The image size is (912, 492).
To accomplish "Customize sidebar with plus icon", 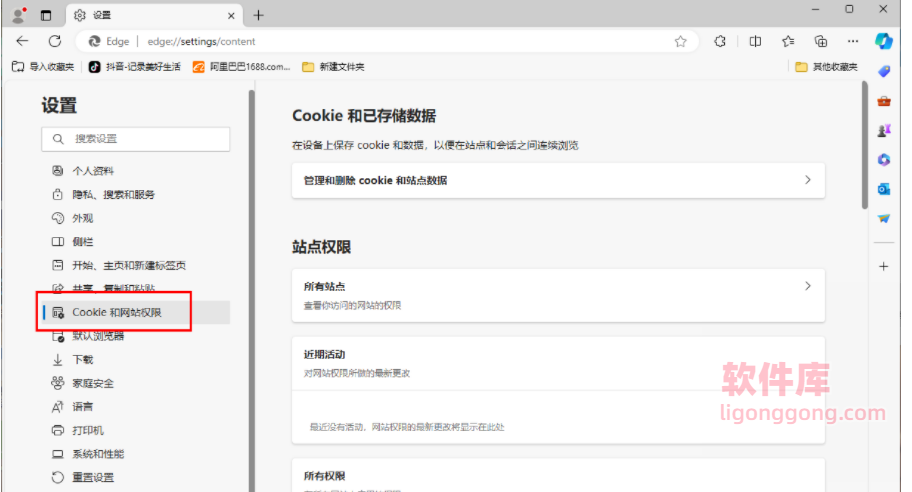I will 884,266.
